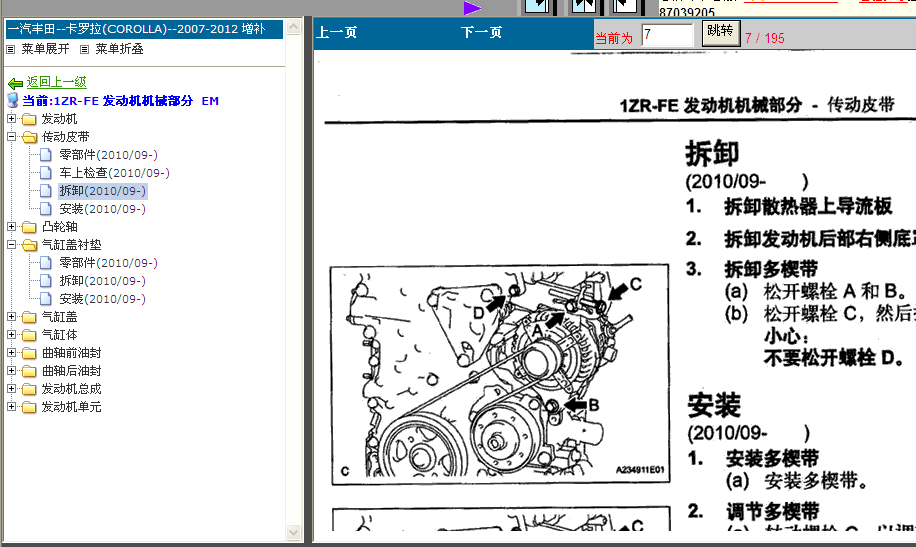Collapse the 传动皮带 tree node

[11, 137]
